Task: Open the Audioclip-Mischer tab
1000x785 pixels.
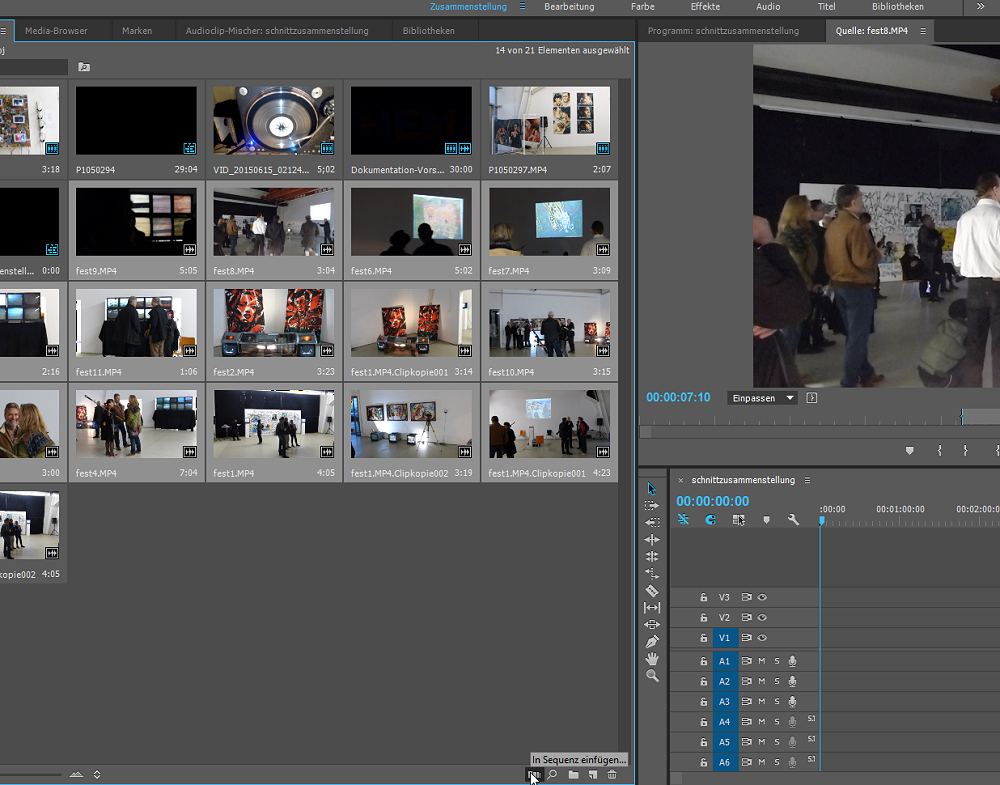Action: click(x=277, y=31)
